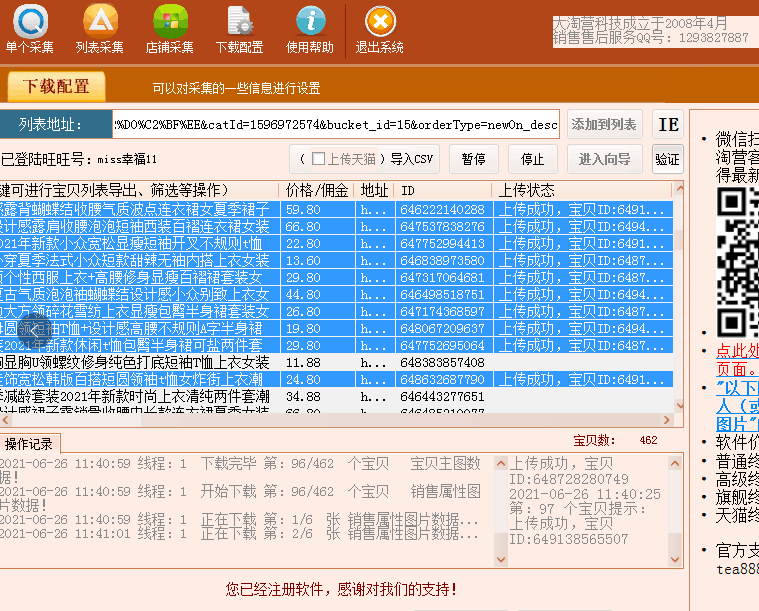Open the 下载配置 settings icon
759x611 pixels.
tap(240, 30)
